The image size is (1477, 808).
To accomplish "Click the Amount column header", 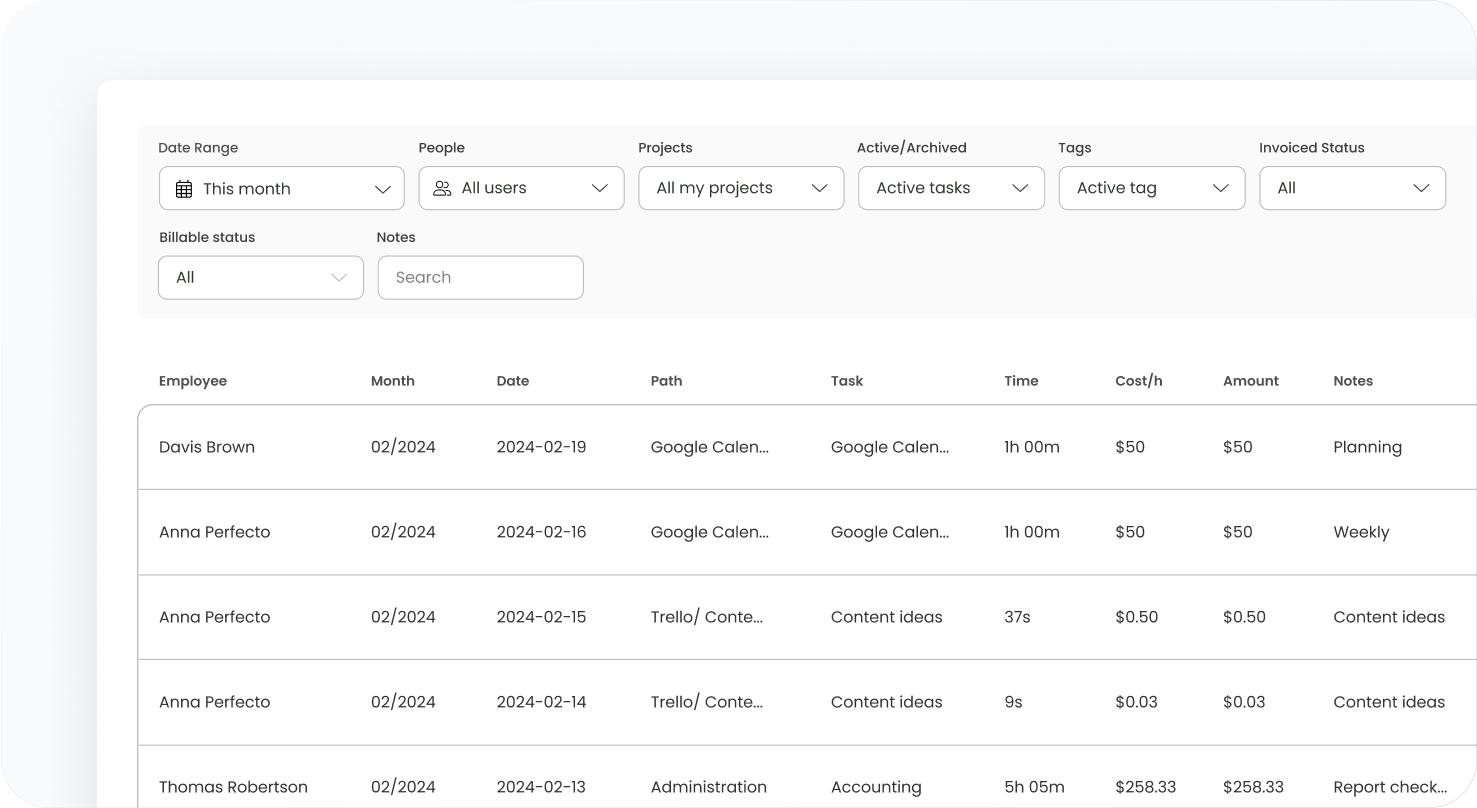I will click(1250, 381).
